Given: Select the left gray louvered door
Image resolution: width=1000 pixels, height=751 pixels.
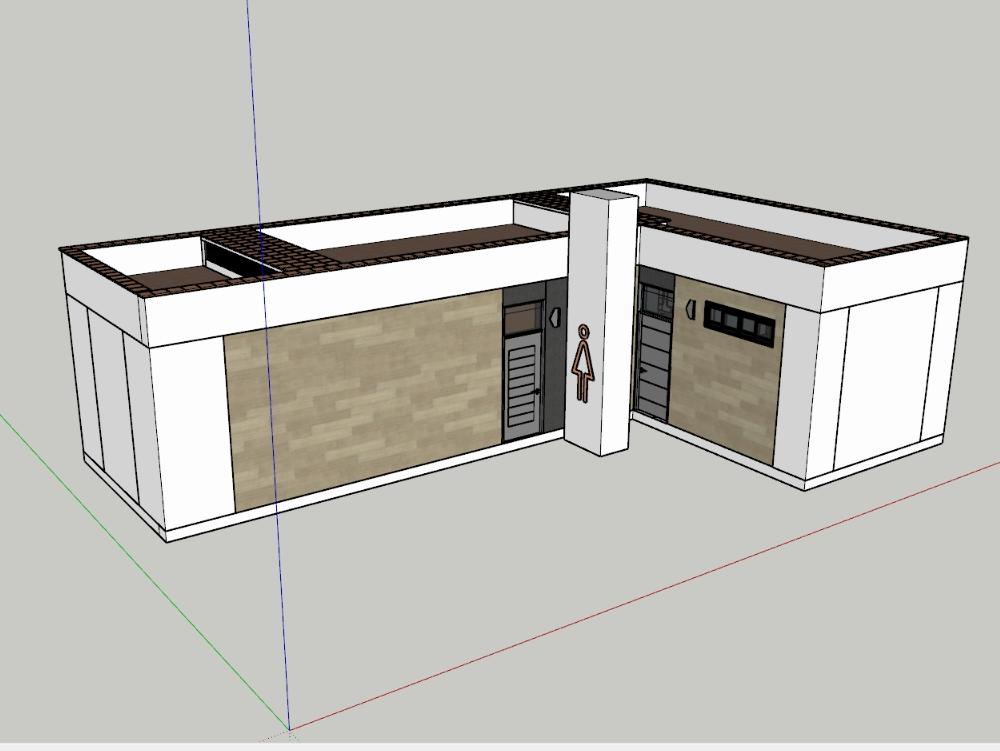Looking at the screenshot, I should click(522, 387).
